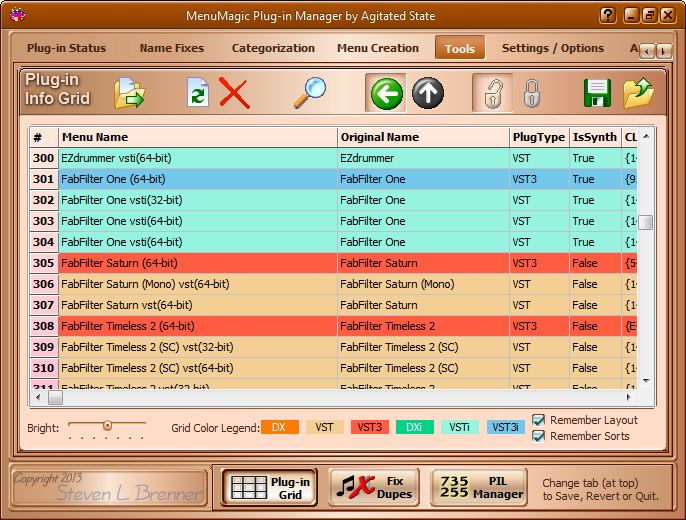
Task: Click the Fix Dupes button
Action: point(374,488)
